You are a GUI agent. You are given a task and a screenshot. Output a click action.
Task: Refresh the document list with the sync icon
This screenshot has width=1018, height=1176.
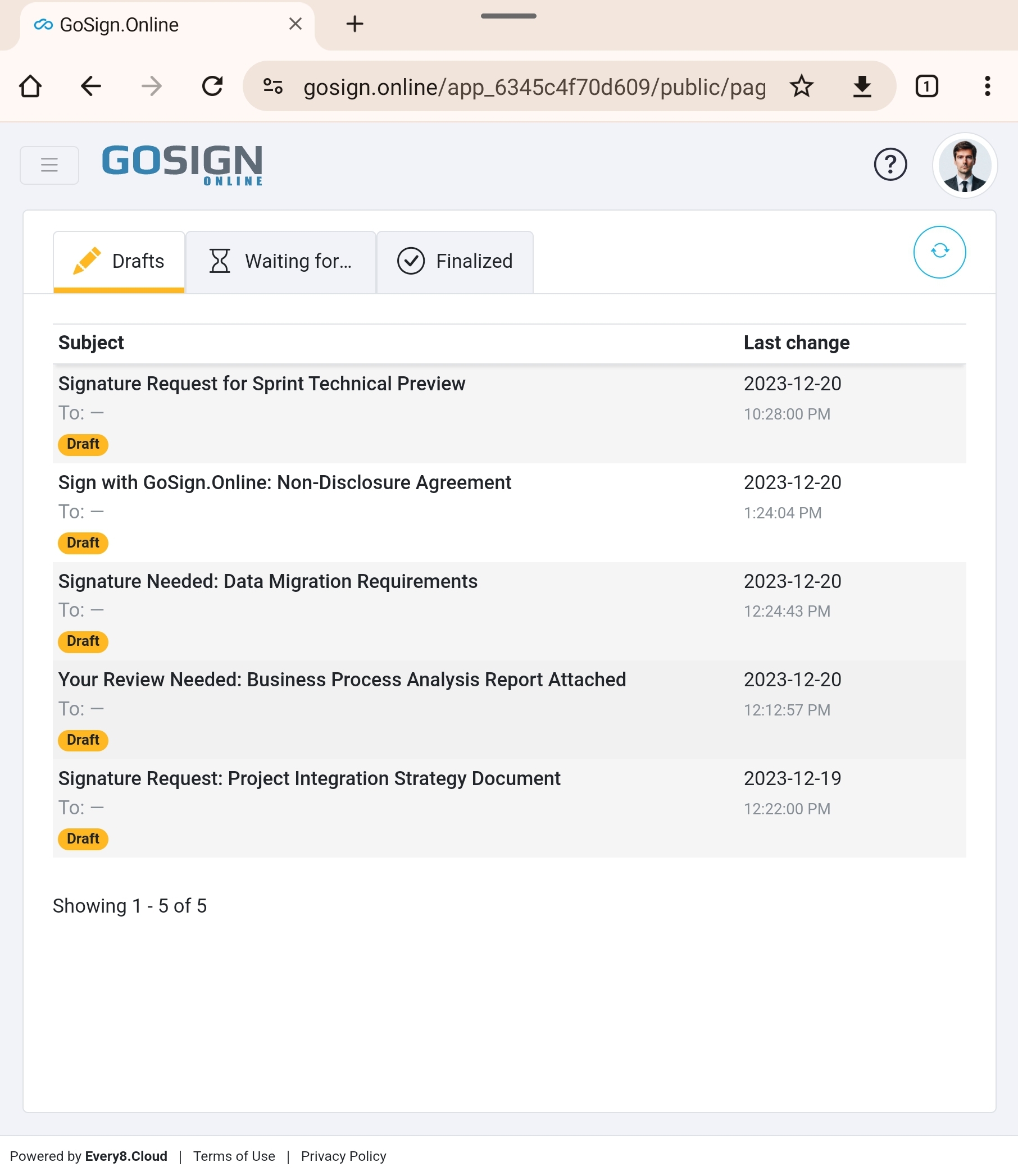pos(938,252)
